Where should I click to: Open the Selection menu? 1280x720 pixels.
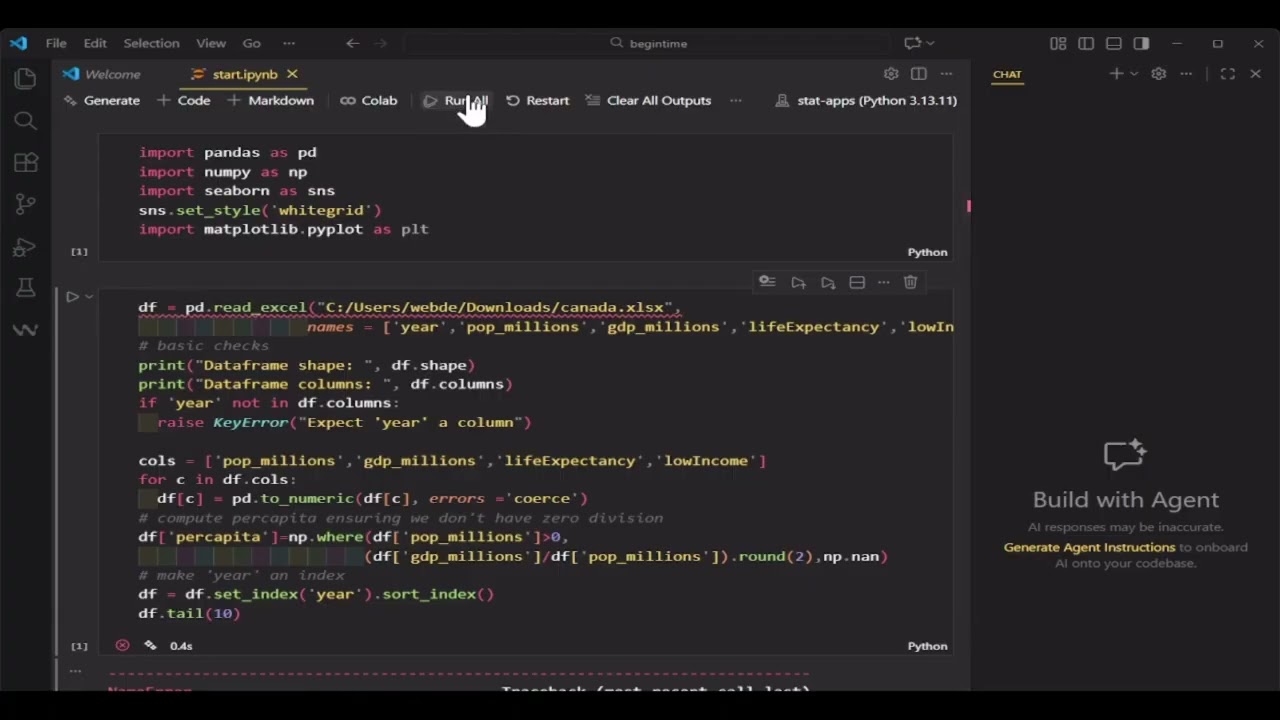tap(151, 43)
